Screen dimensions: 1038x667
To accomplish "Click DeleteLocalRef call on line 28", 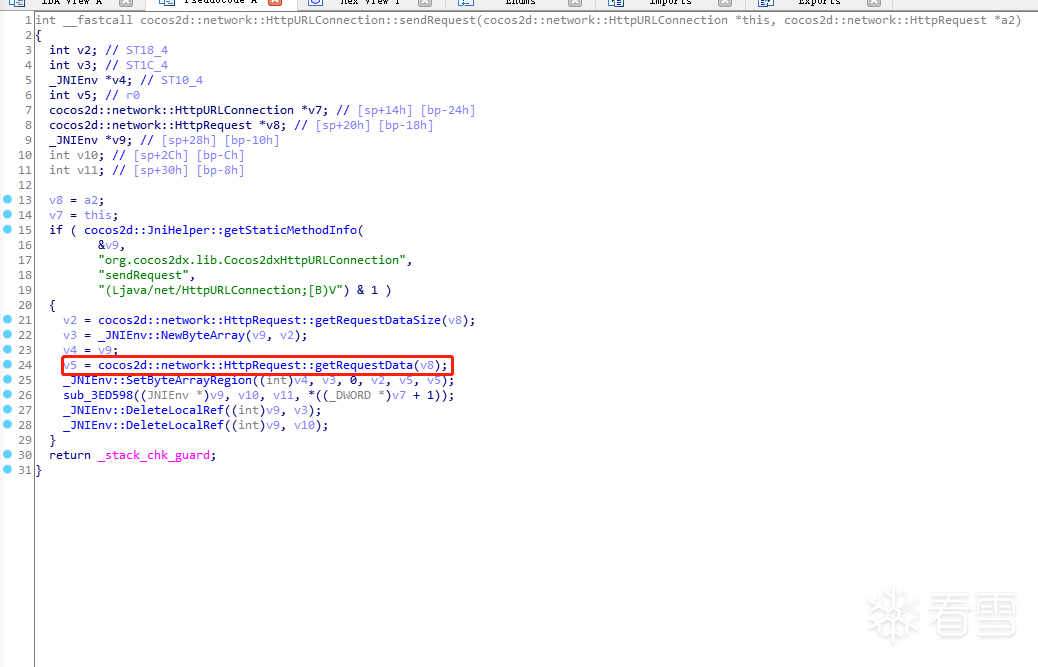I will (x=175, y=425).
